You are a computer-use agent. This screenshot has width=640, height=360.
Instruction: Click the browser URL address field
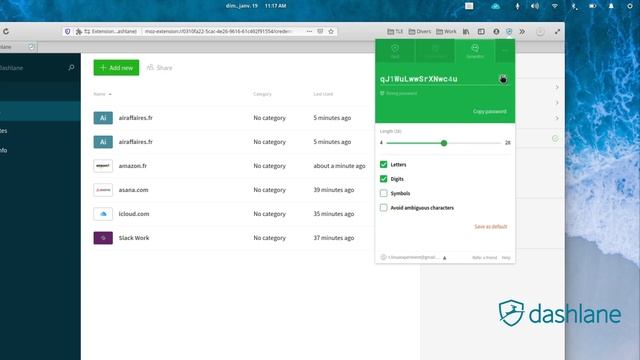click(x=218, y=31)
